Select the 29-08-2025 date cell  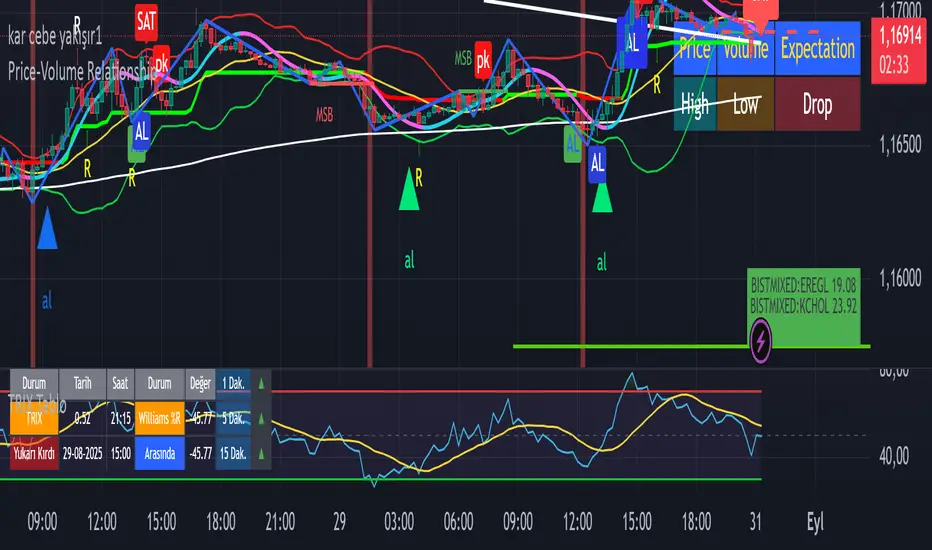[x=83, y=454]
